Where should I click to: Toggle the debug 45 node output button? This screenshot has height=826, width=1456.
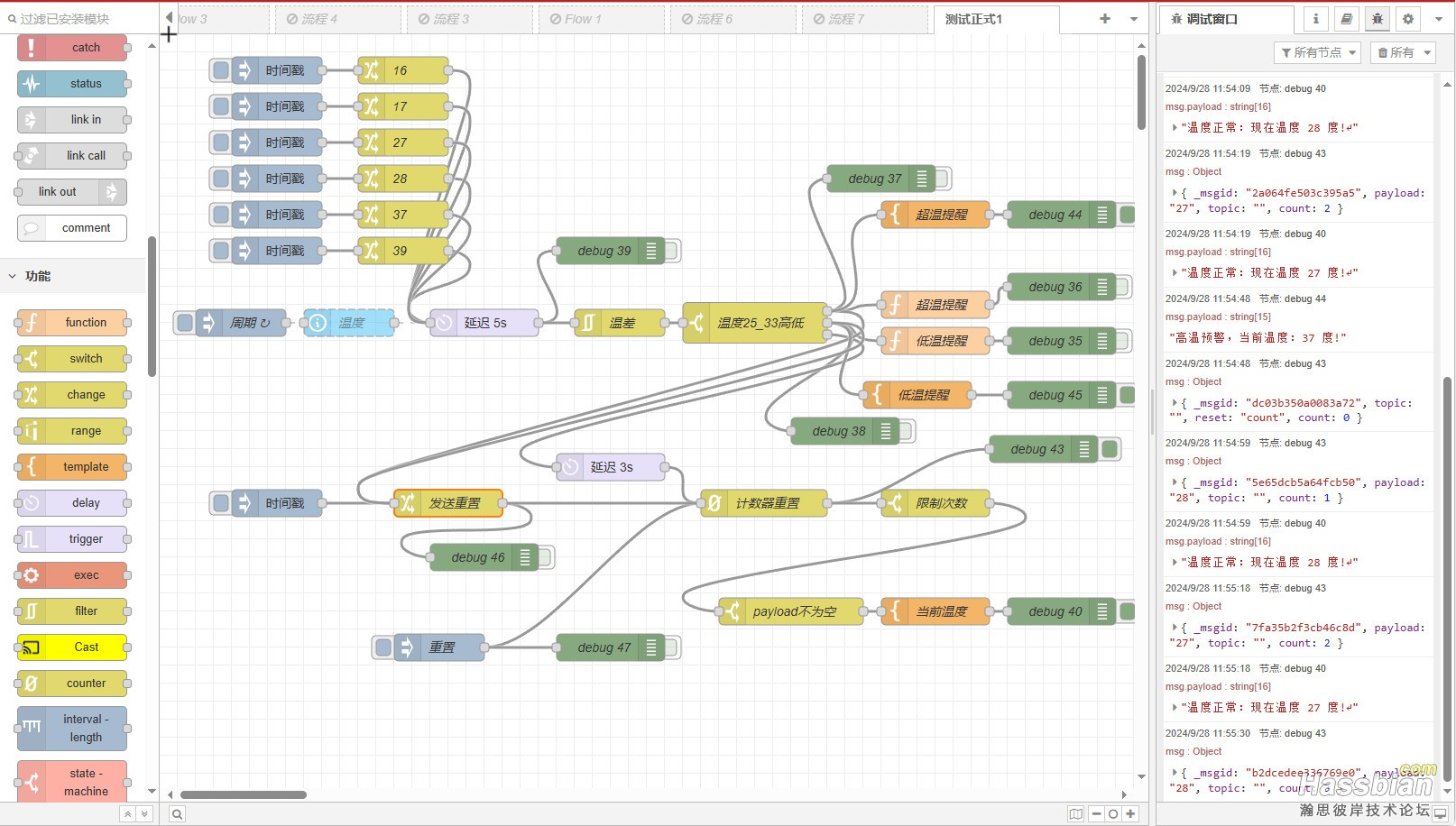1126,395
